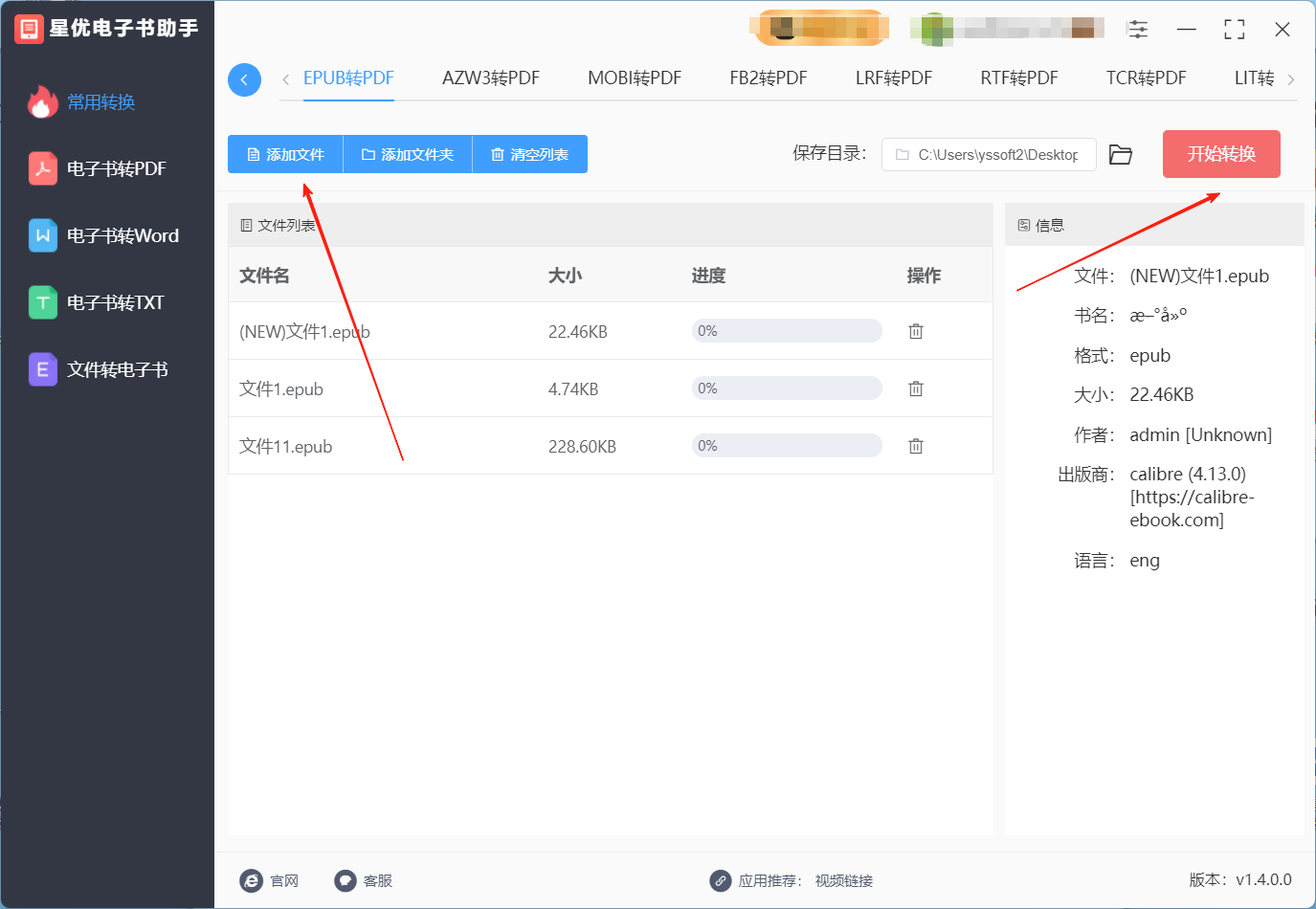
Task: Click the 添加文件 button
Action: tap(285, 154)
